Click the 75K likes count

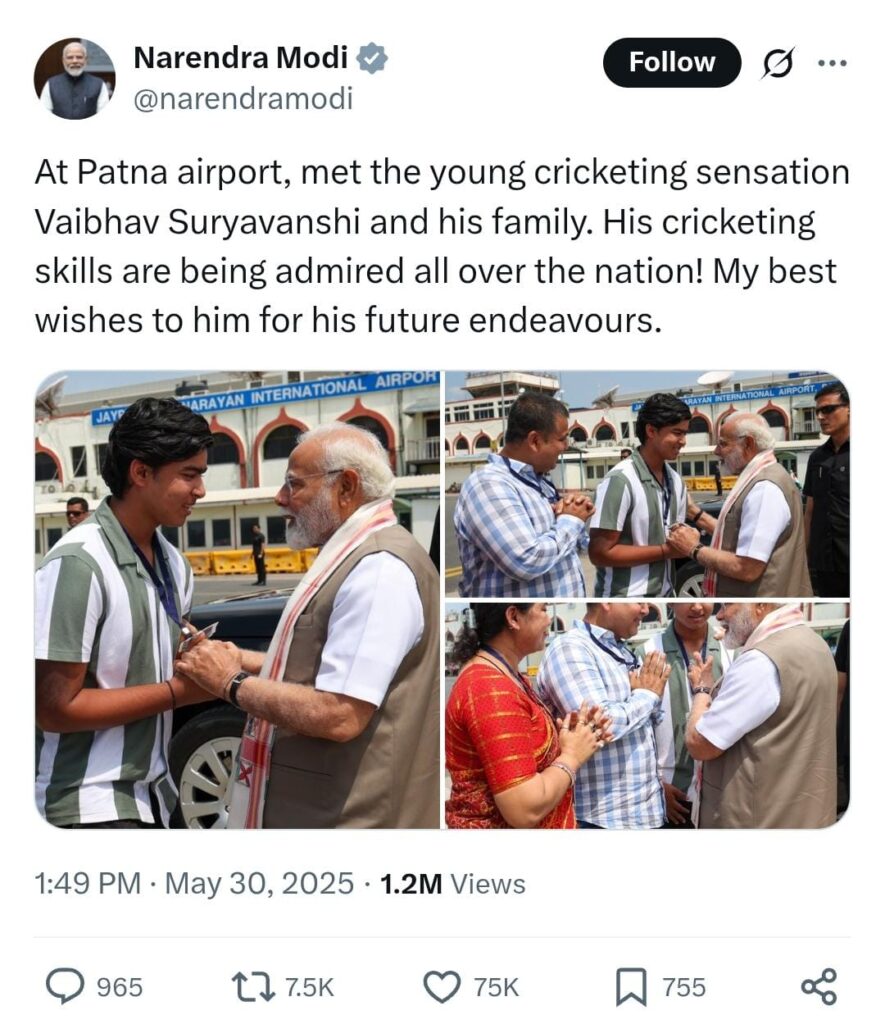496,987
